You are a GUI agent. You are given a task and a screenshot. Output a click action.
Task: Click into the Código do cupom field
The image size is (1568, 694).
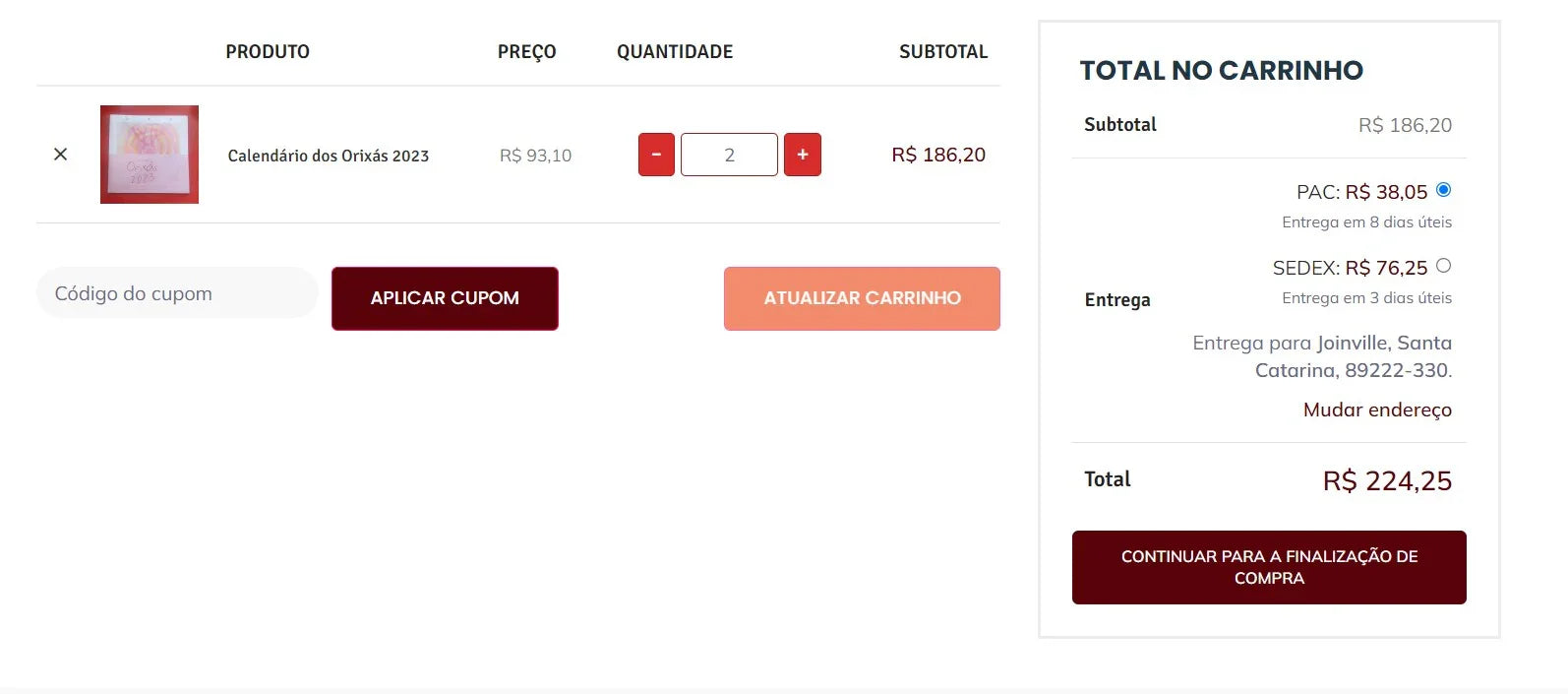[x=177, y=293]
